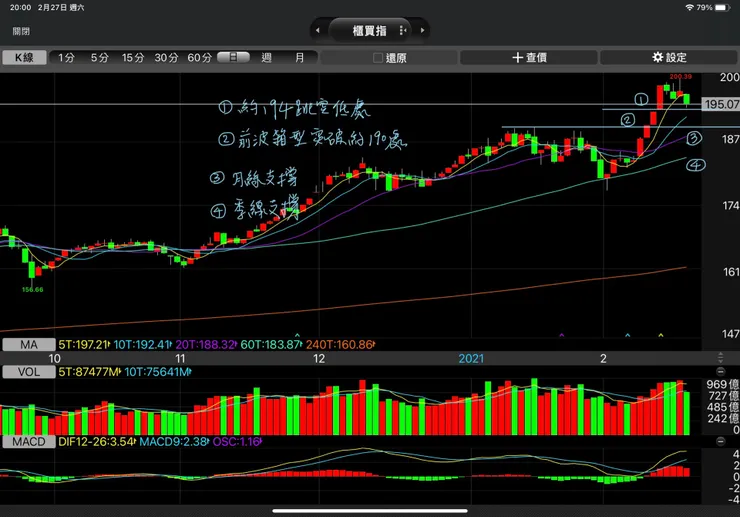This screenshot has width=740, height=517.
Task: Tap the 195.07 current price tag
Action: pos(721,104)
